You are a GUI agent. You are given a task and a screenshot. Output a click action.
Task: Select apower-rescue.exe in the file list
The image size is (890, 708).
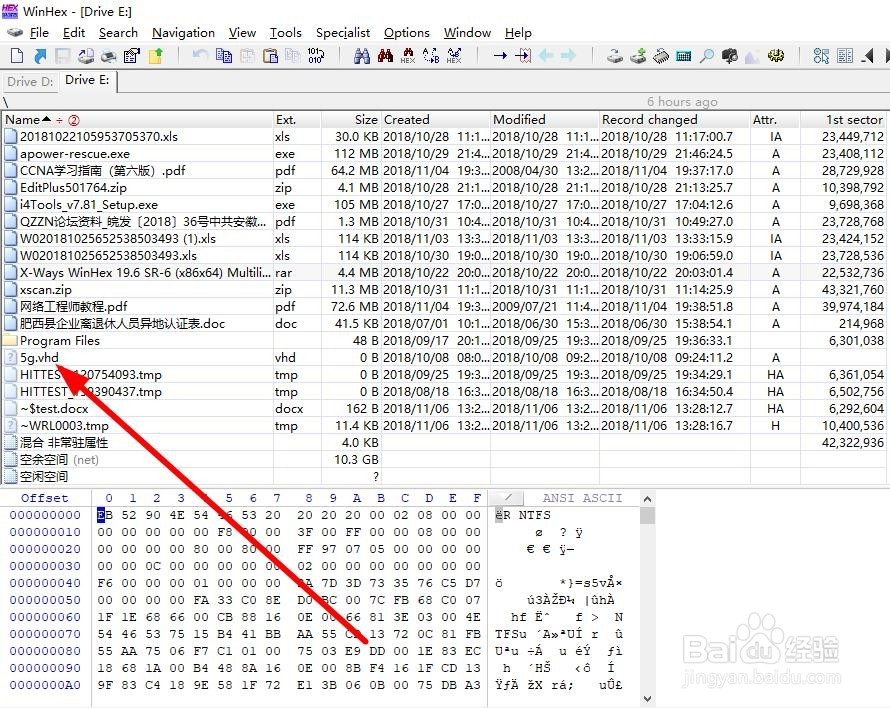click(x=74, y=154)
